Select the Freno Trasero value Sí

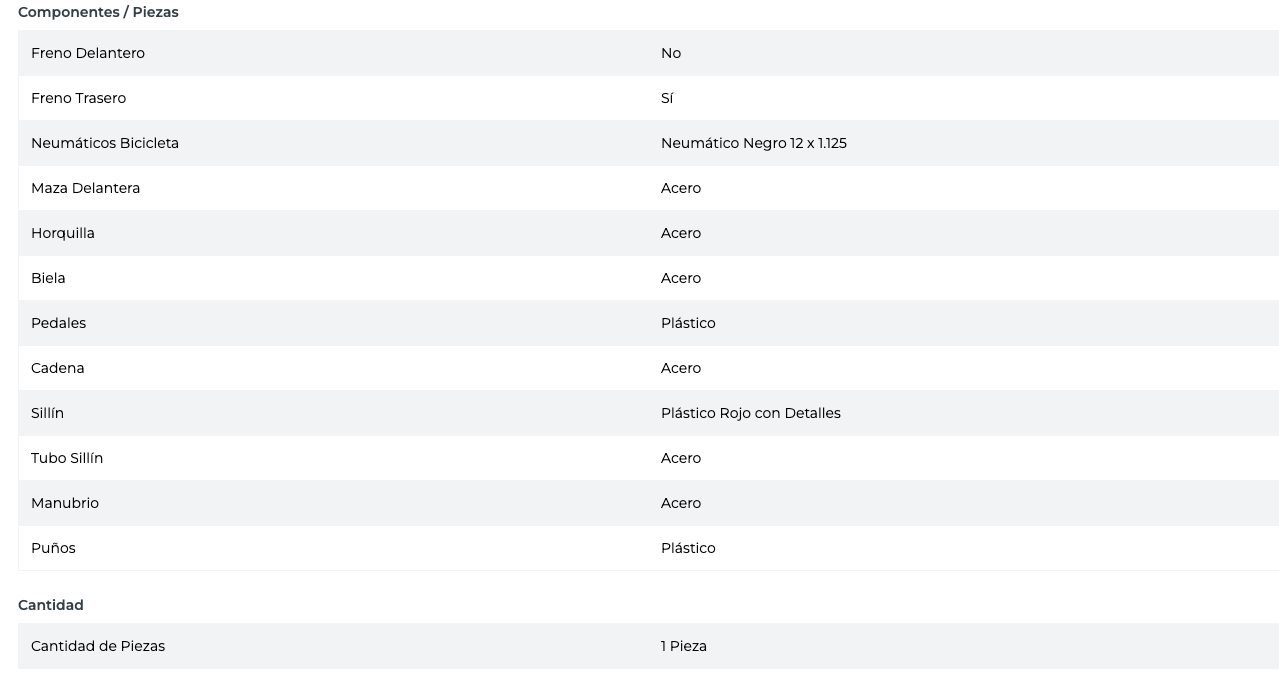[667, 98]
